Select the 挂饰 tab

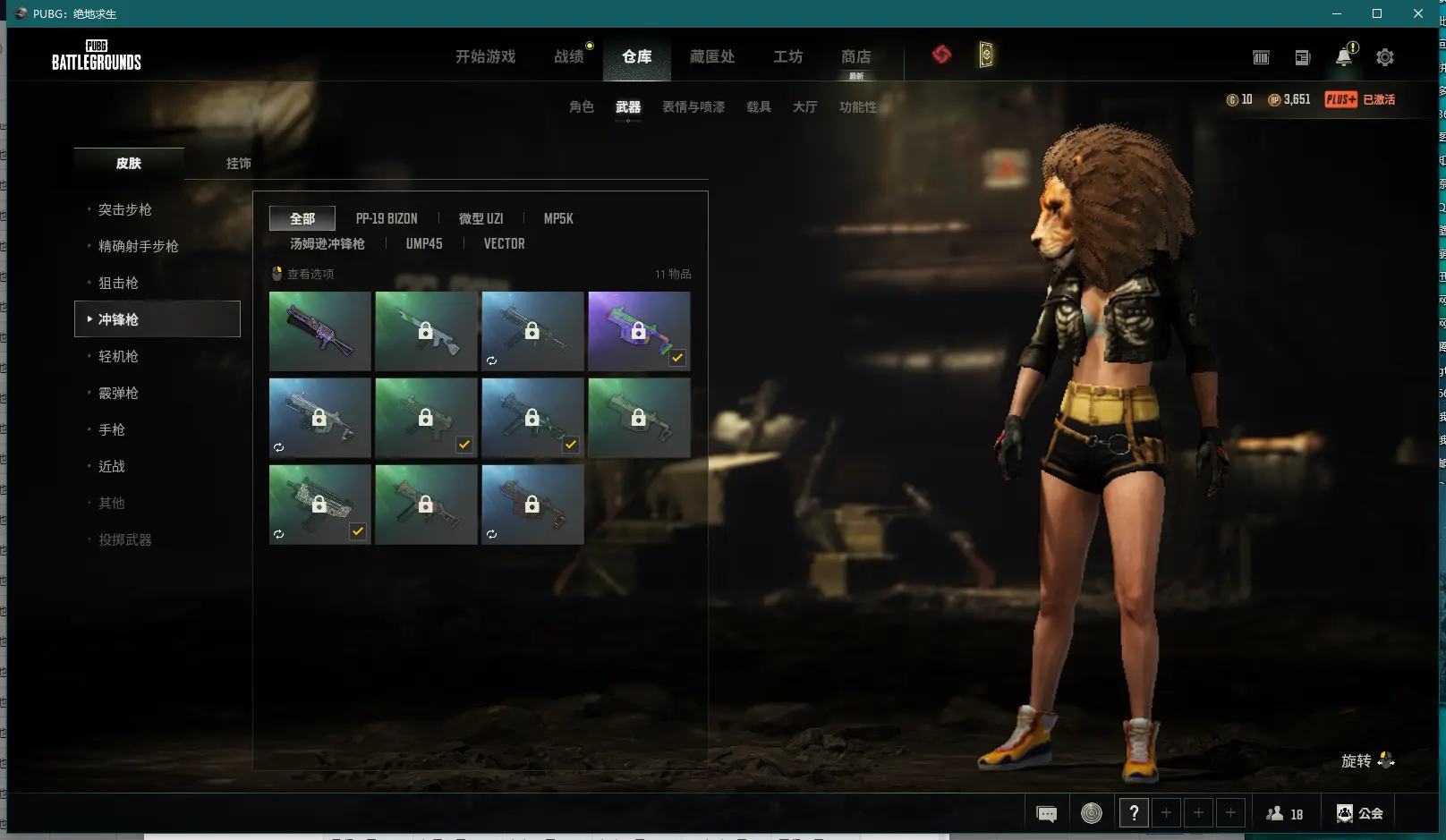tap(239, 163)
